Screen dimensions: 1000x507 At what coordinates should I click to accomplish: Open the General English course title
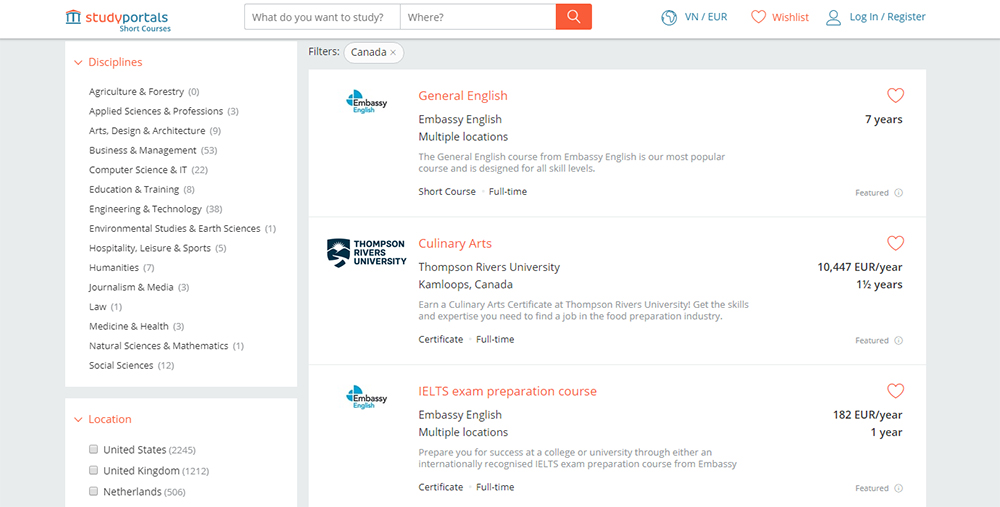[463, 96]
